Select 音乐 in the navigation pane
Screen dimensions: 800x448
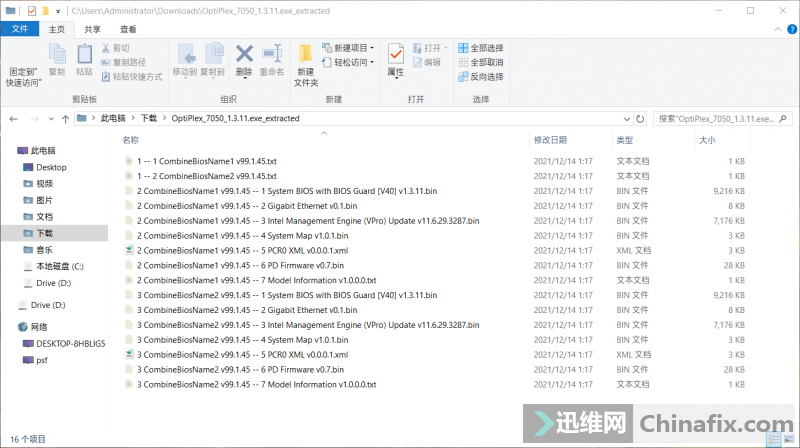pyautogui.click(x=44, y=250)
